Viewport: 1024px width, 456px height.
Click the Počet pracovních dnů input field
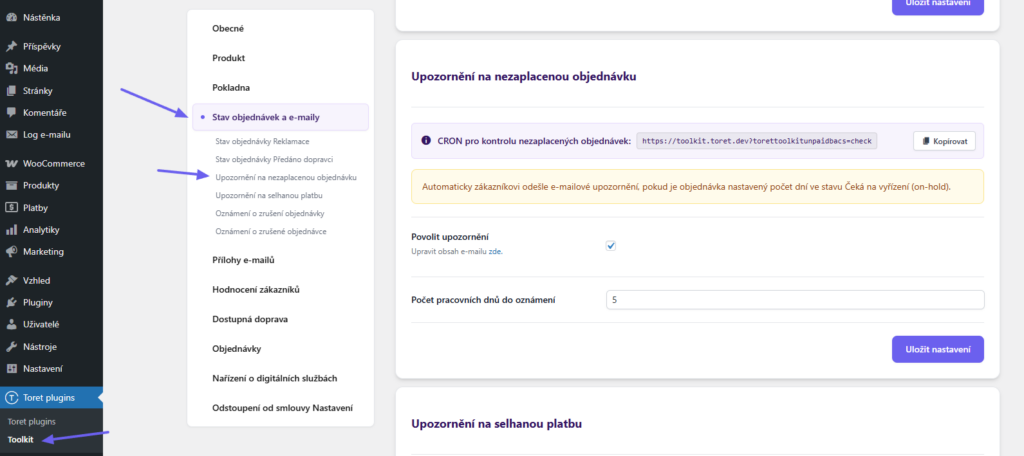tap(795, 300)
